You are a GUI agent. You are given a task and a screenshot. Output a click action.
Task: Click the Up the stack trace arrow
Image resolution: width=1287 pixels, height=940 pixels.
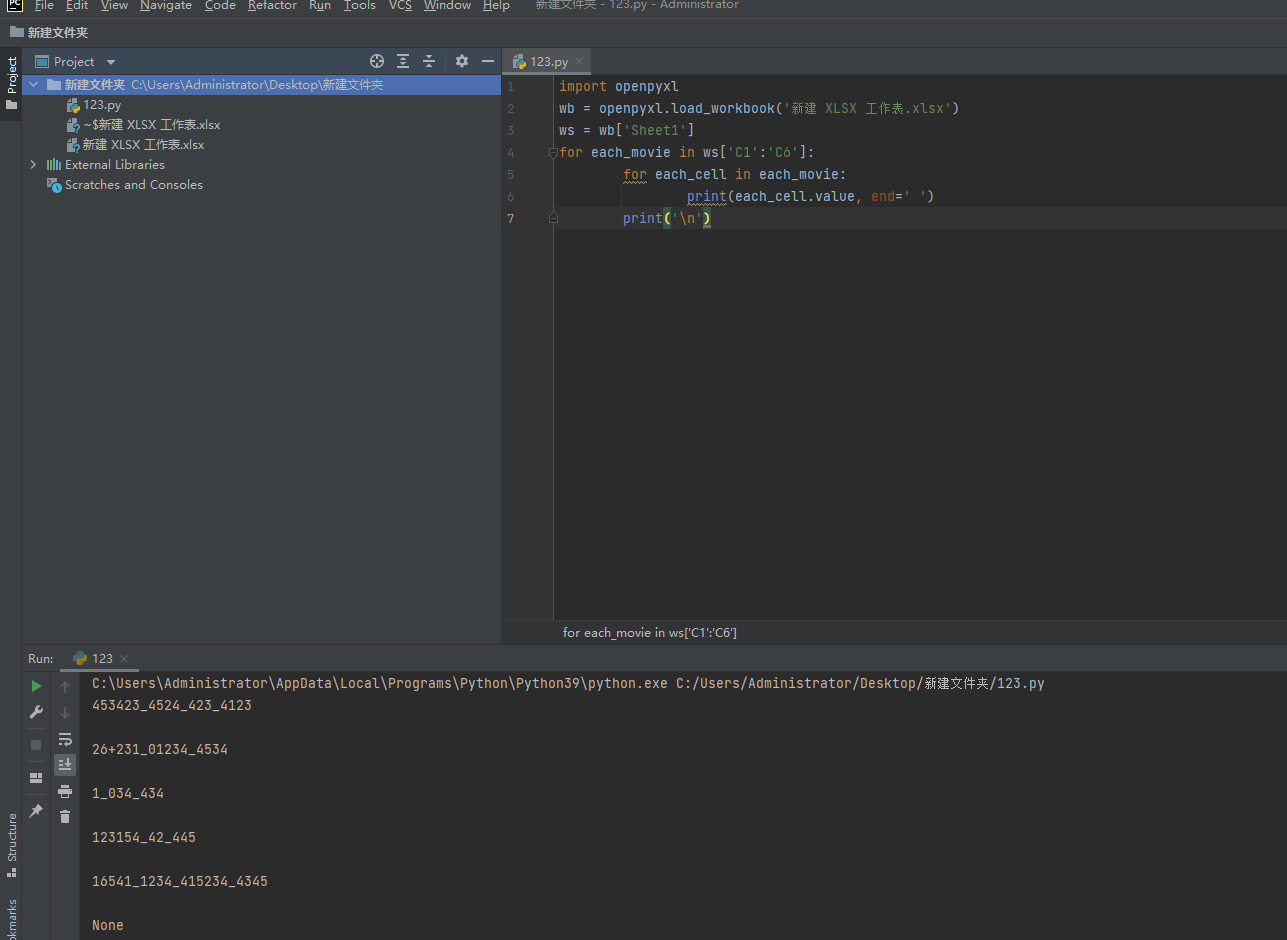[65, 687]
